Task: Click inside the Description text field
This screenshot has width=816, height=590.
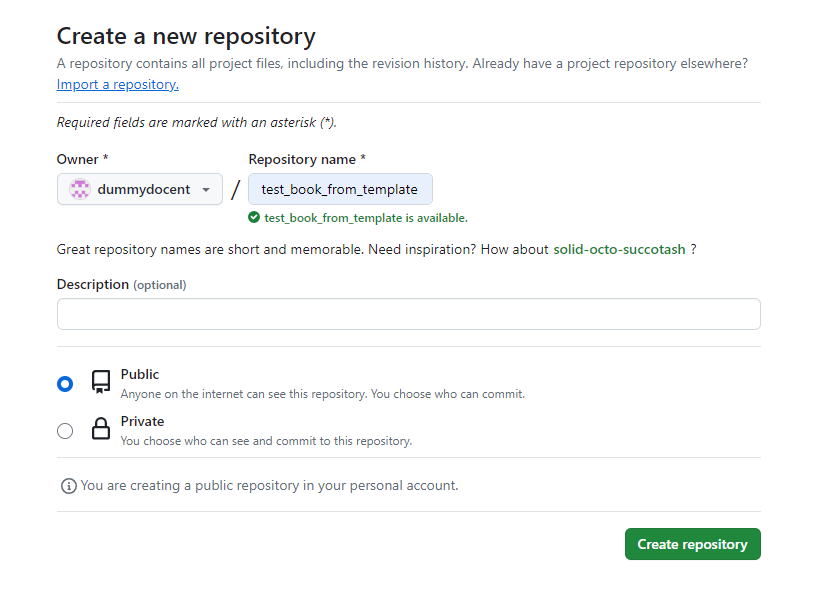Action: point(408,313)
